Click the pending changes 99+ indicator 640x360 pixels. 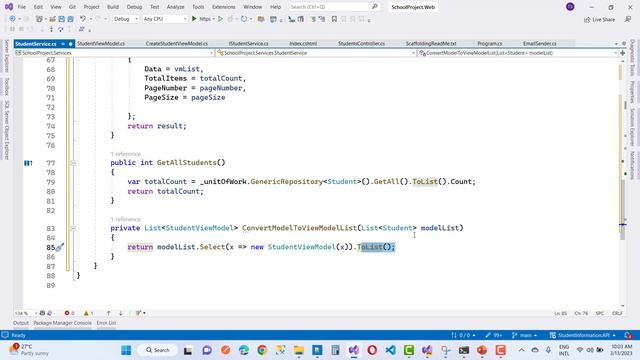pos(494,335)
